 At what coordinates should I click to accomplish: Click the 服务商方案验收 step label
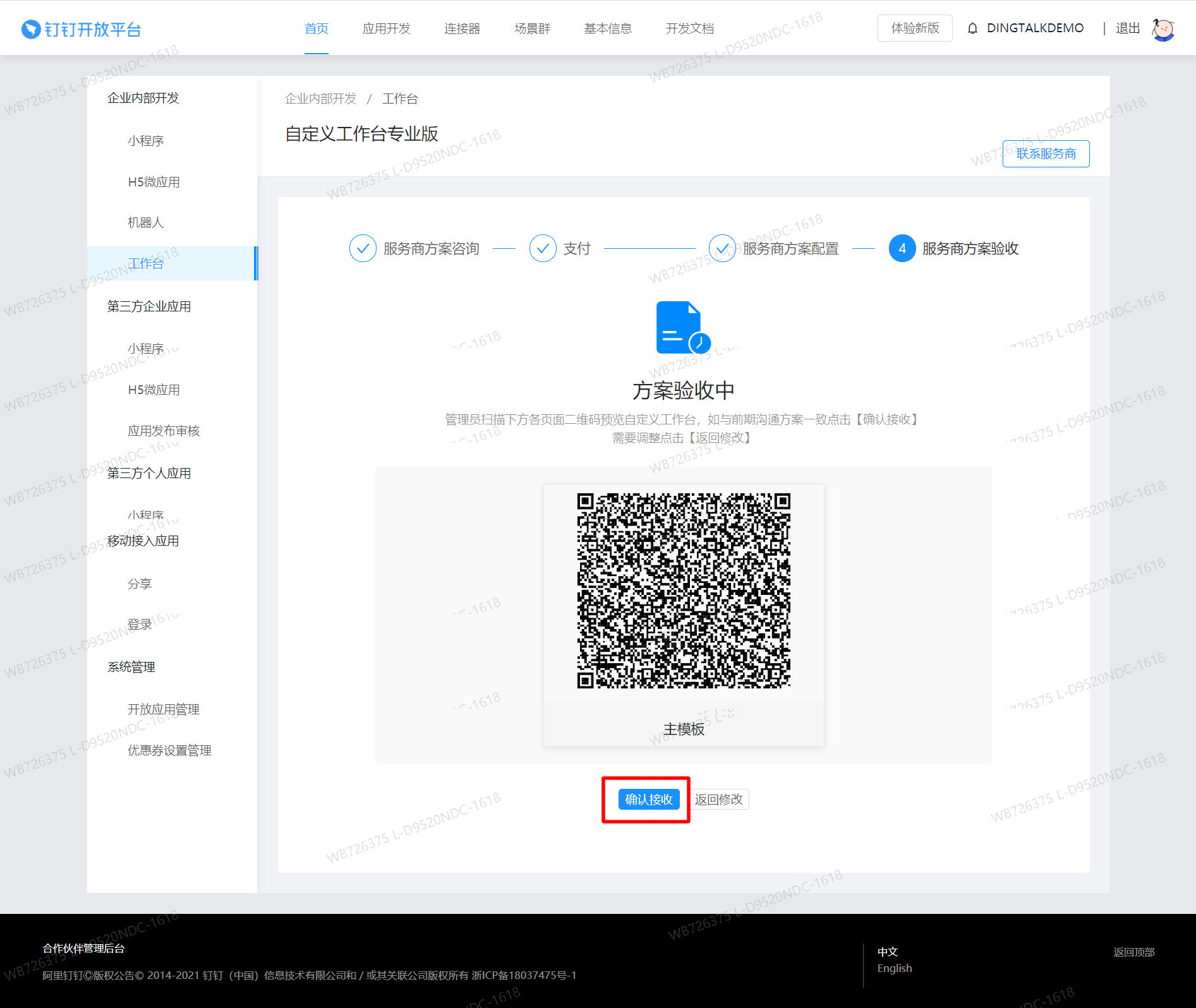pyautogui.click(x=970, y=249)
